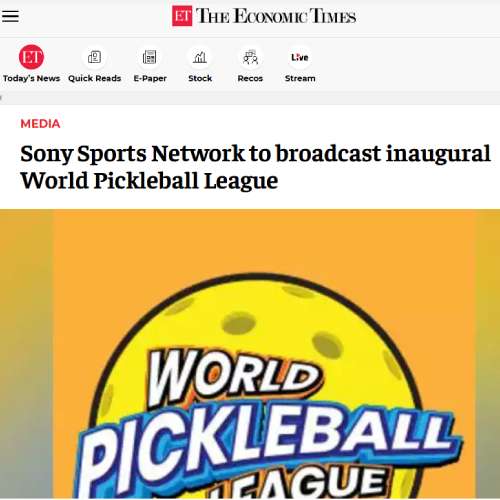Click the Sony Sports Network article headline
The height and width of the screenshot is (500, 500).
click(x=255, y=167)
